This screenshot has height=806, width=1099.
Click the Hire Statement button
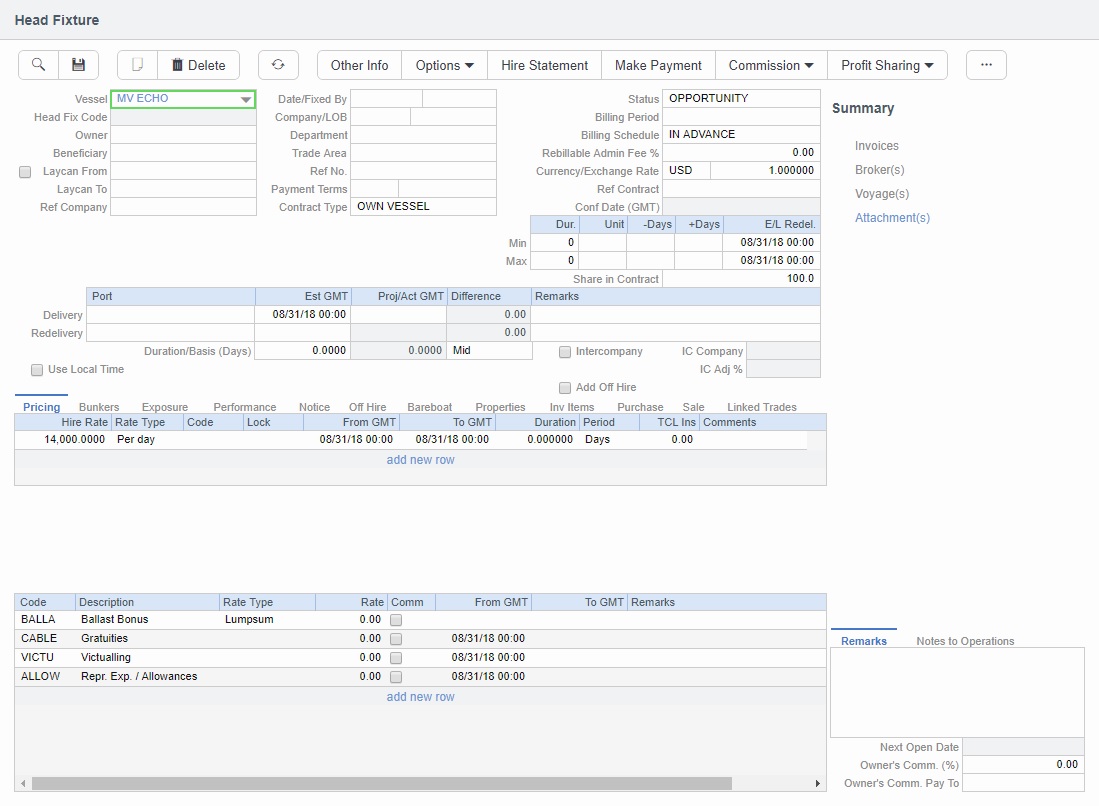point(544,65)
